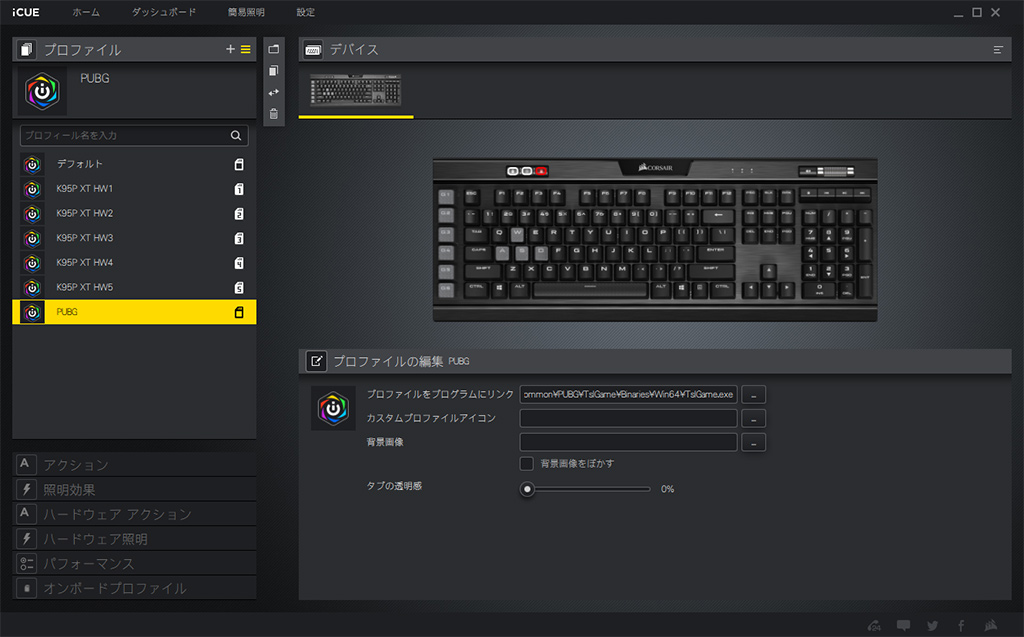This screenshot has height=637, width=1024.
Task: Click the red lock button on keyboard image
Action: click(541, 171)
